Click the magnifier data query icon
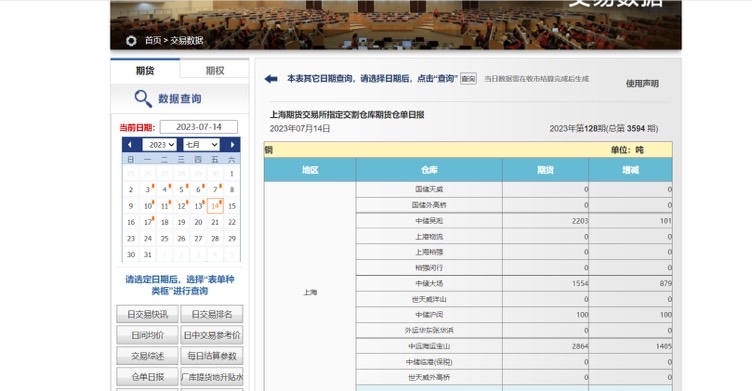 (x=143, y=99)
